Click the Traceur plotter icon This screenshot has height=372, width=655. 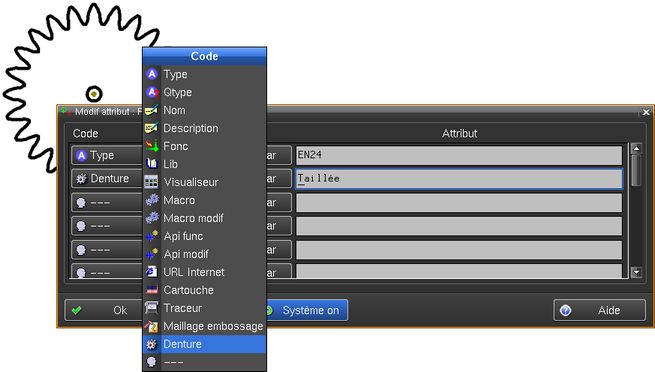coord(151,308)
